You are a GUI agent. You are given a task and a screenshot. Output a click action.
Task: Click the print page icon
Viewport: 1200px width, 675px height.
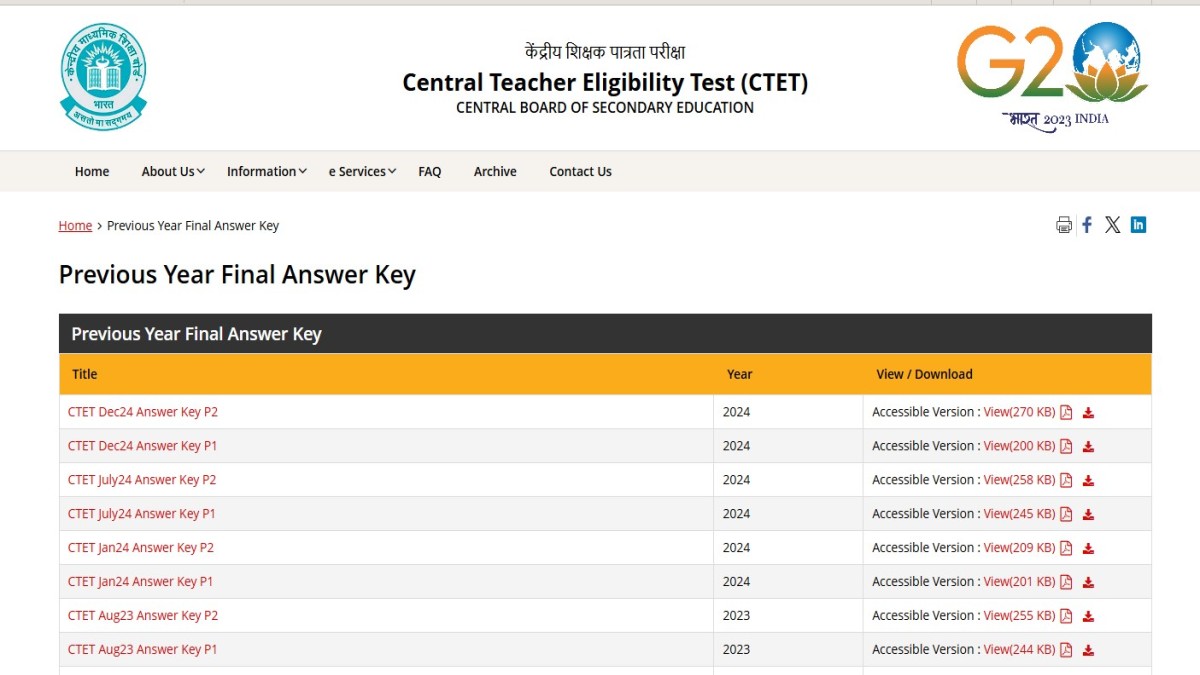point(1063,225)
